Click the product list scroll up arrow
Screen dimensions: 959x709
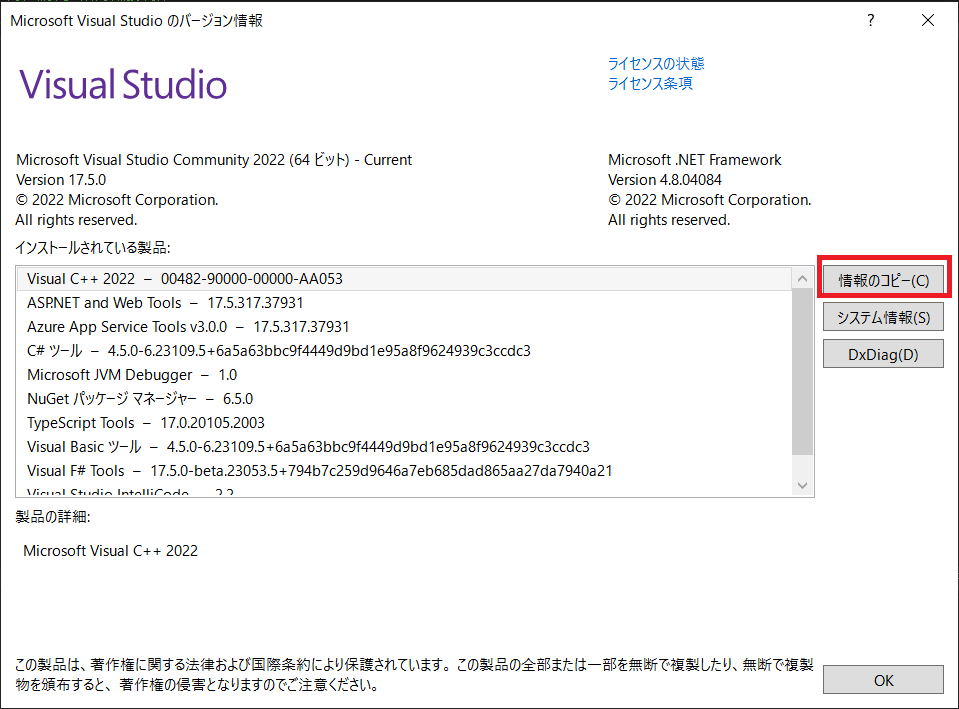(x=802, y=279)
